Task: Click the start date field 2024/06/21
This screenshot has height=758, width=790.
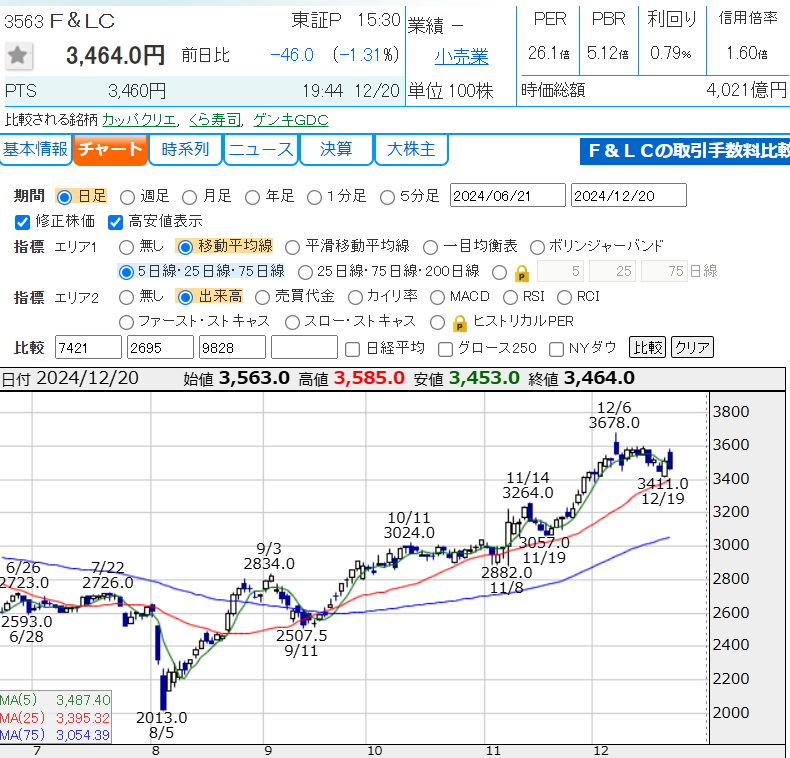Action: point(507,196)
